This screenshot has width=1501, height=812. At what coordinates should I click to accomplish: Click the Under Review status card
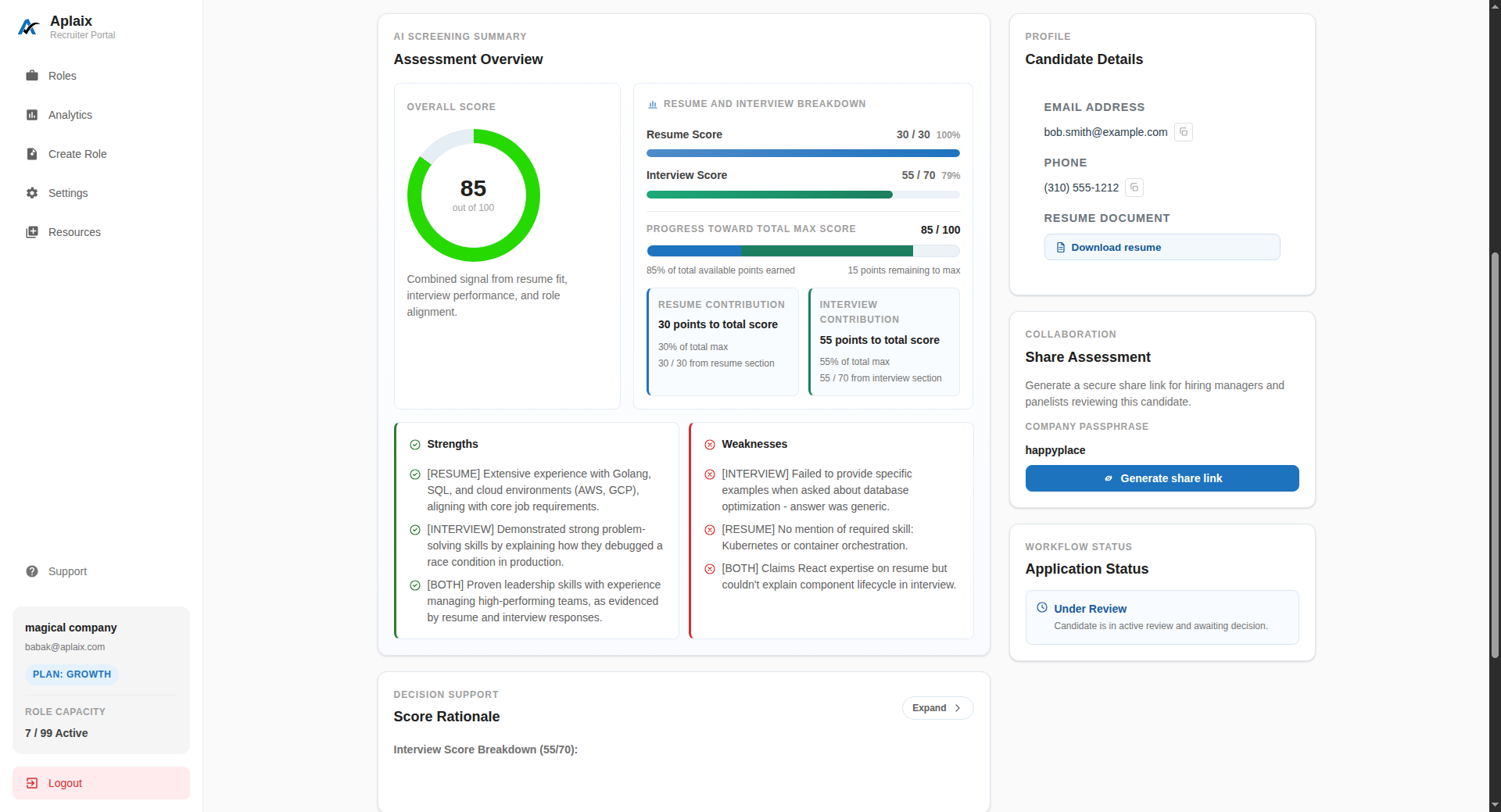click(1162, 617)
